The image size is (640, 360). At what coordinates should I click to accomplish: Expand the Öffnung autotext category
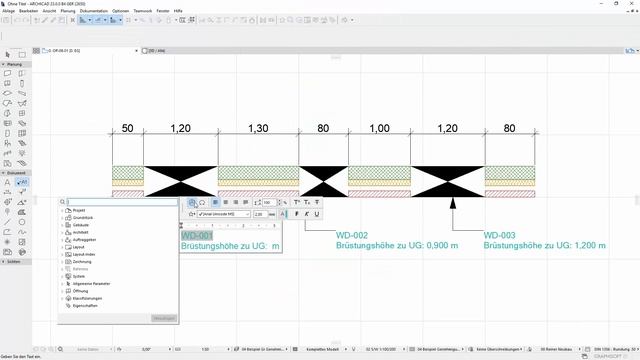pyautogui.click(x=62, y=291)
